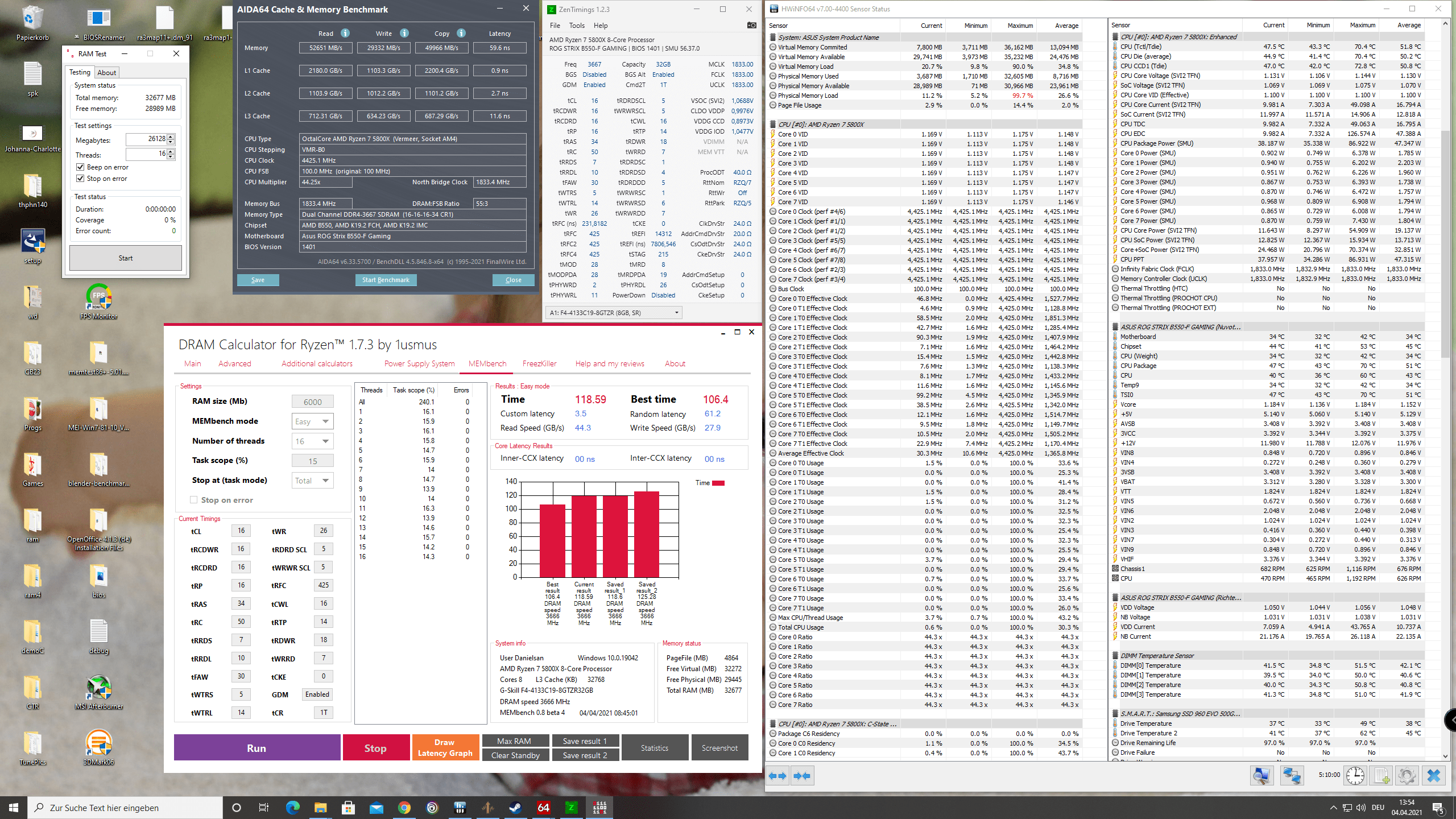The width and height of the screenshot is (1456, 819).
Task: Click the Megabytes input field
Action: tap(147, 139)
